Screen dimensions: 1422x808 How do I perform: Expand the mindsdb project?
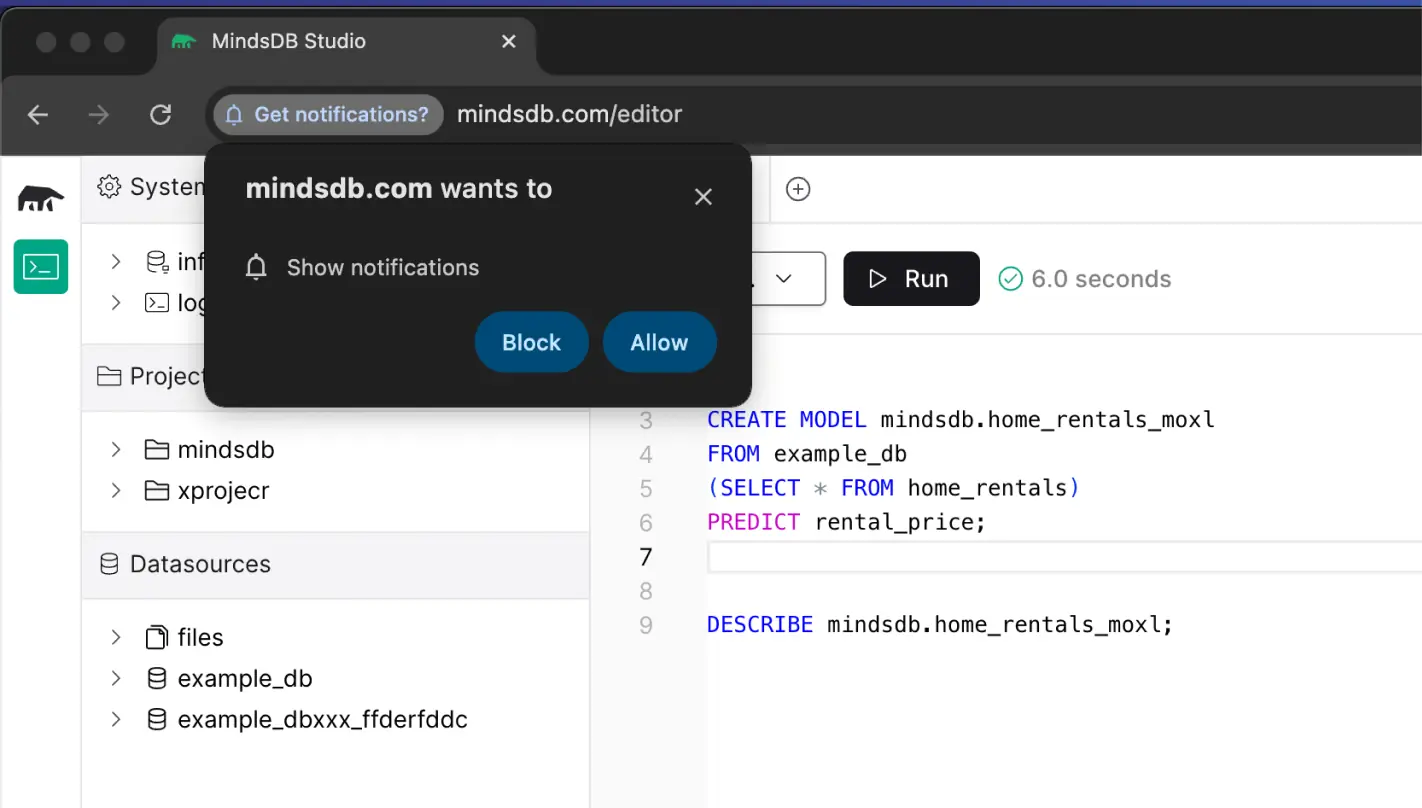click(116, 450)
